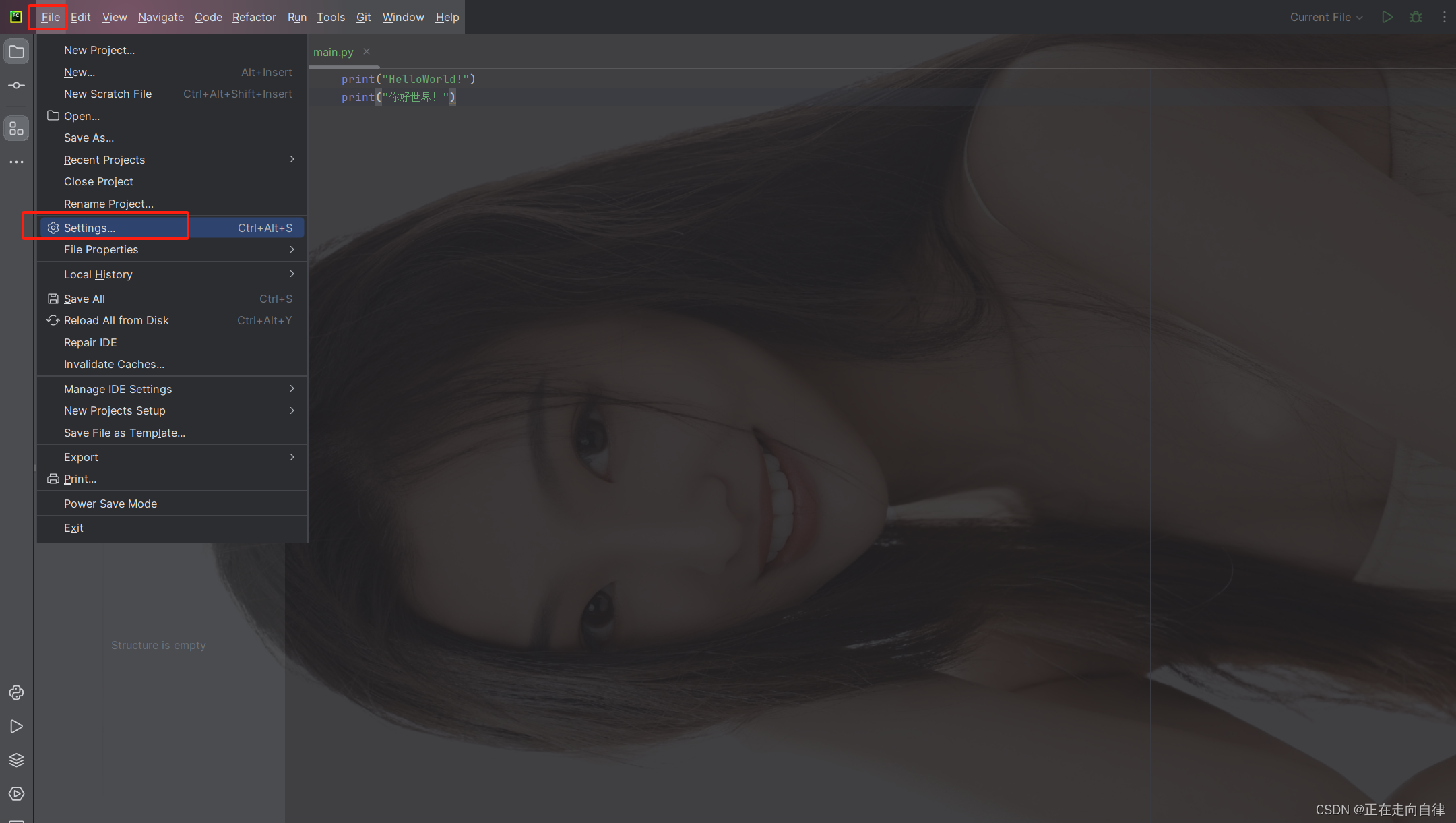The image size is (1456, 823).
Task: Open the File menu
Action: [51, 17]
